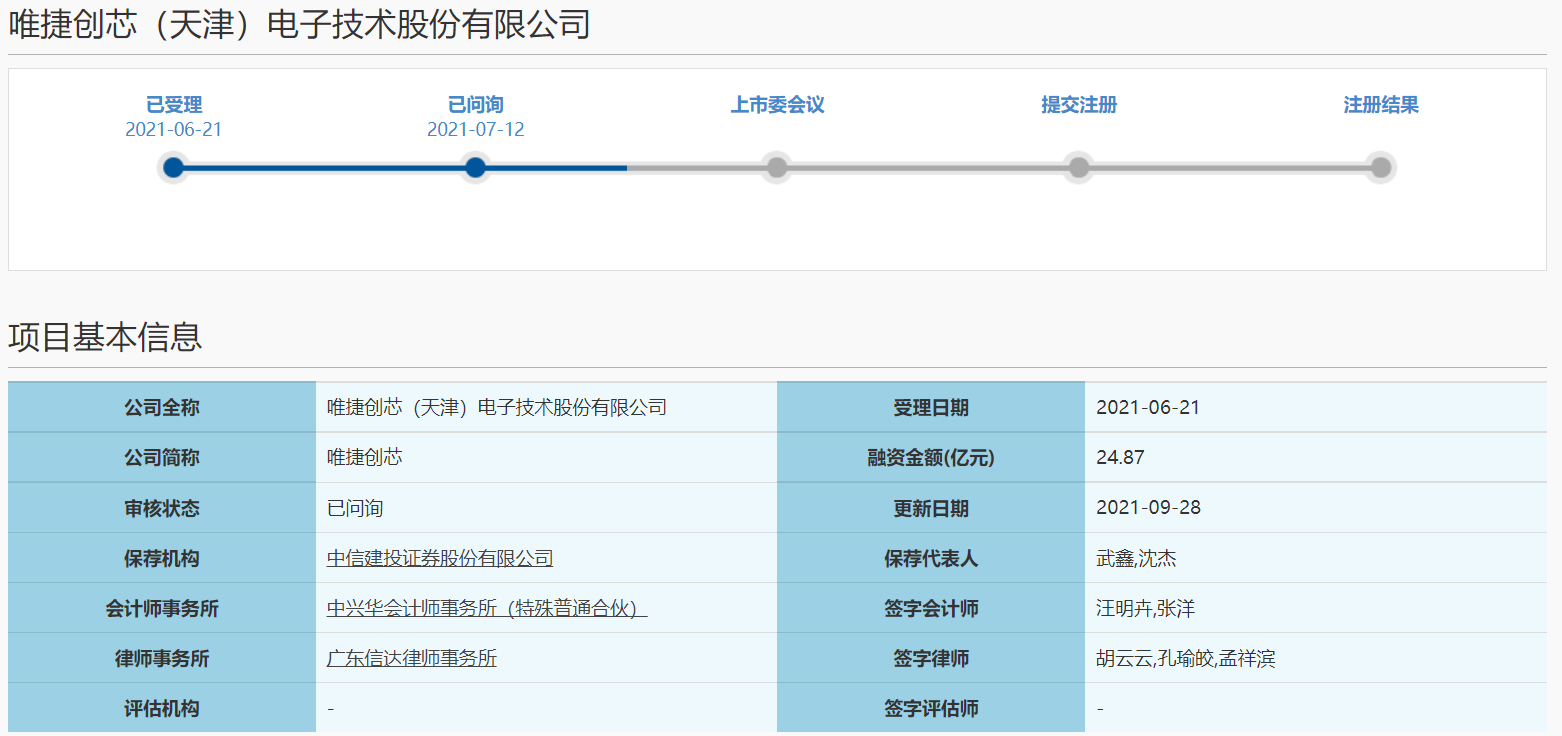Image resolution: width=1562 pixels, height=736 pixels.
Task: Click the company full name value cell
Action: pos(546,407)
